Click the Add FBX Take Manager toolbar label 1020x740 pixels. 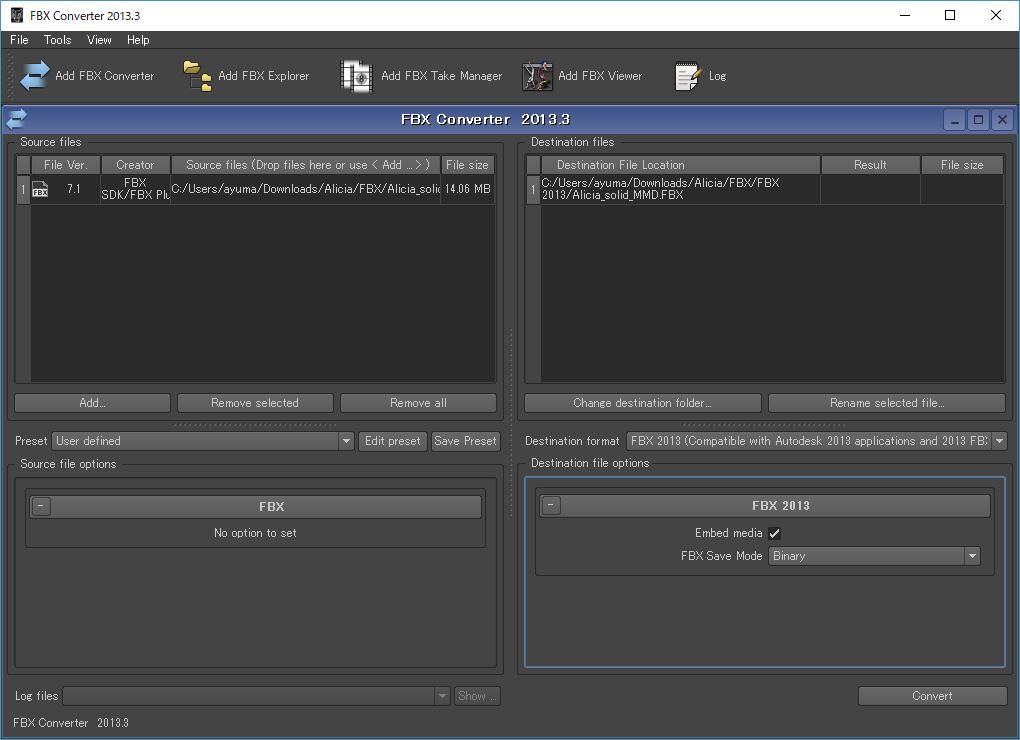(x=442, y=75)
